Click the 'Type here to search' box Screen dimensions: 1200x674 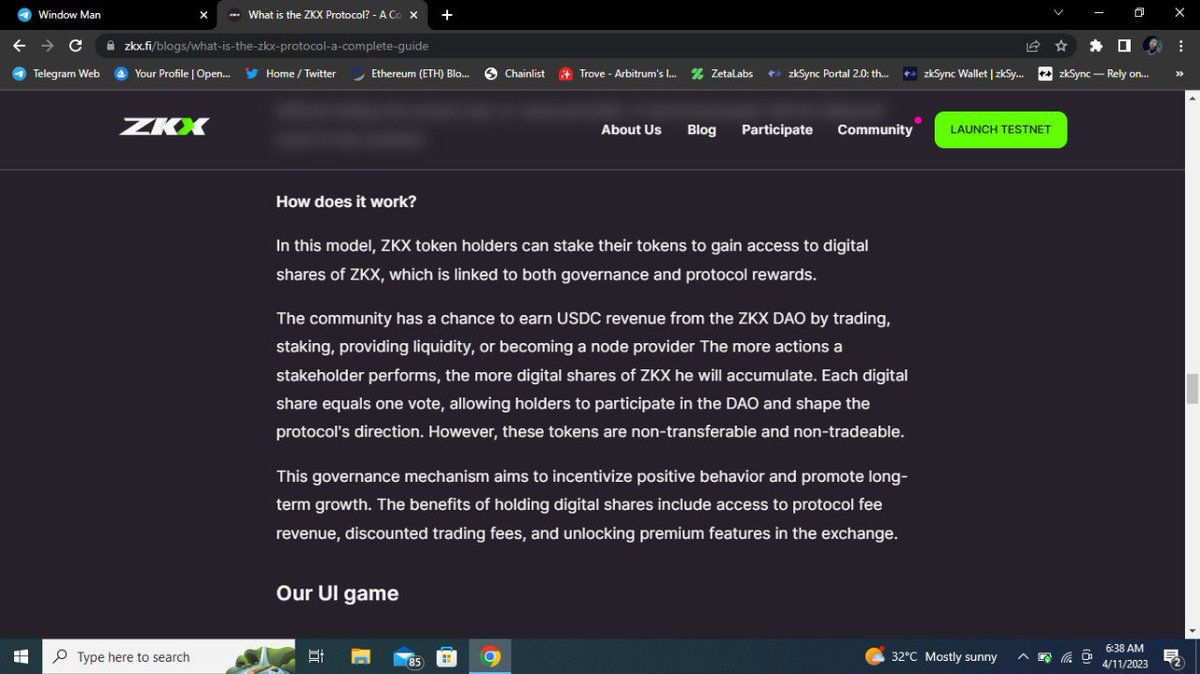(x=168, y=657)
